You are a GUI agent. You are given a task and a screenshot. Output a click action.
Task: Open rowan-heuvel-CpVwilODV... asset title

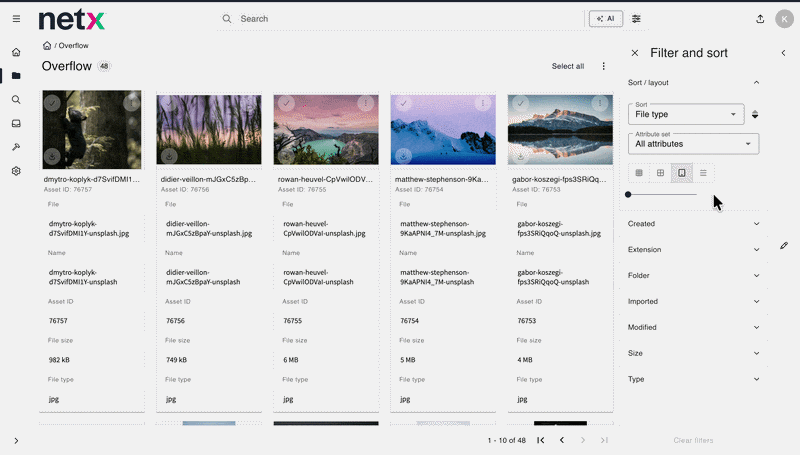coord(325,179)
